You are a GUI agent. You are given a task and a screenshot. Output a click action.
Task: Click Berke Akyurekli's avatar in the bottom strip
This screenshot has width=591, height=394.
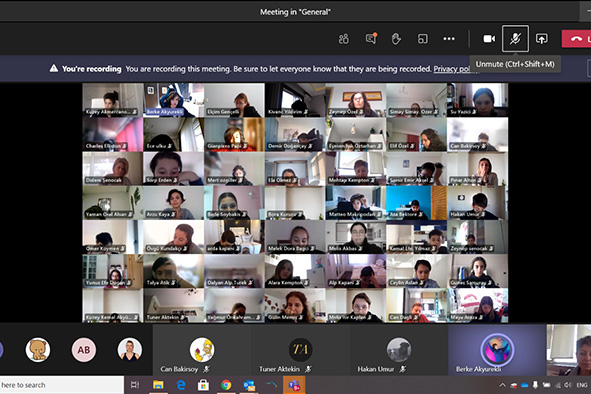[497, 350]
